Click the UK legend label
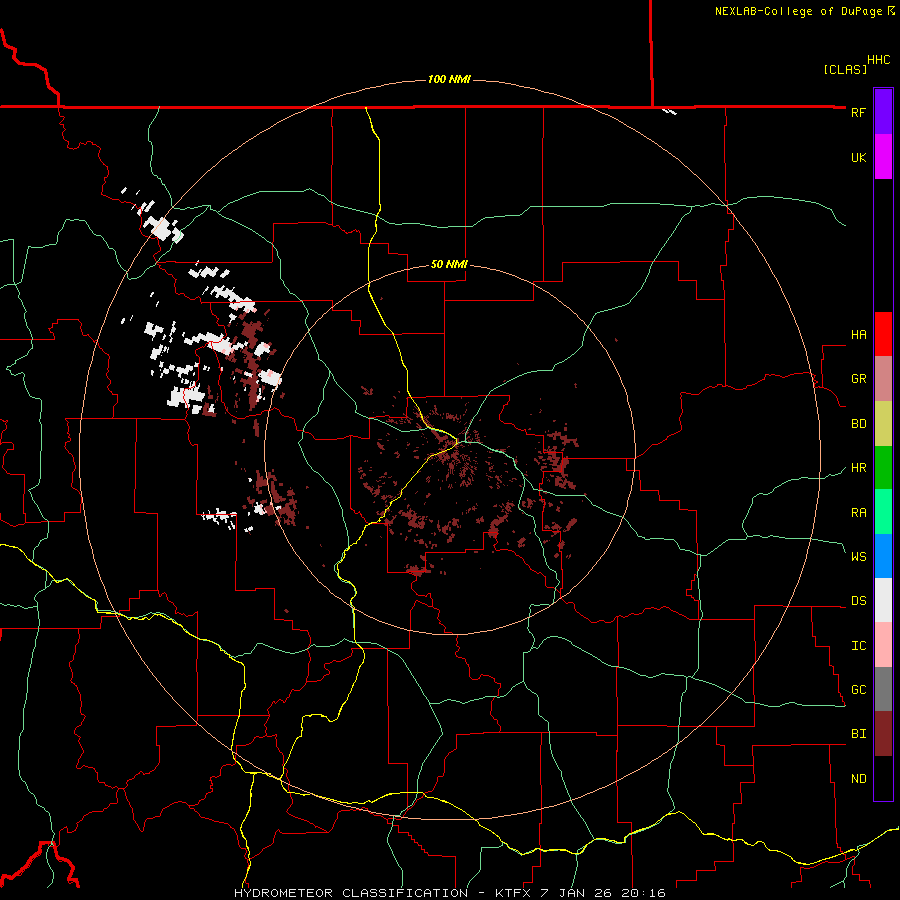This screenshot has height=900, width=900. coord(858,157)
